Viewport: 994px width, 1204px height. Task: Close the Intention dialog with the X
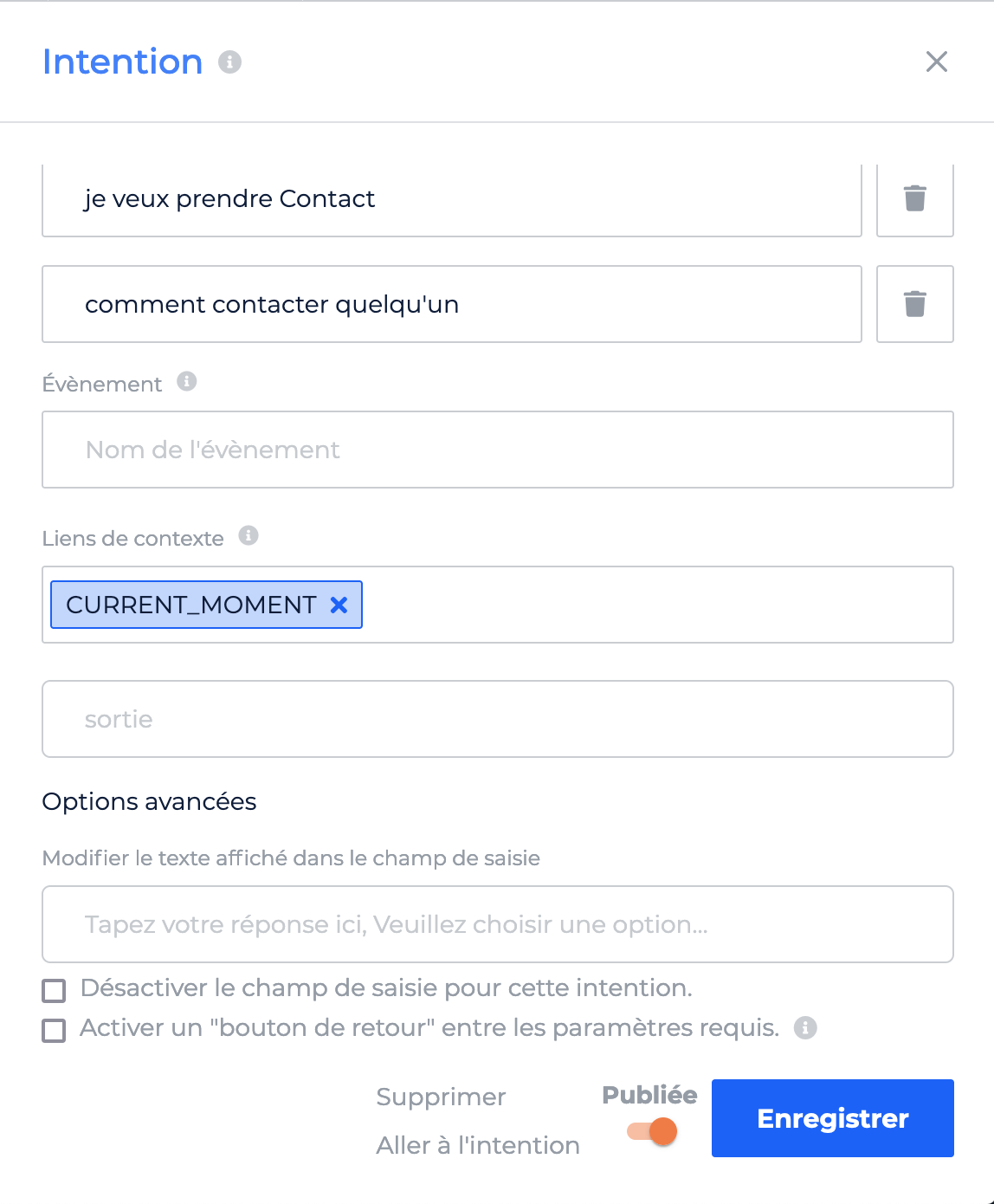(937, 61)
